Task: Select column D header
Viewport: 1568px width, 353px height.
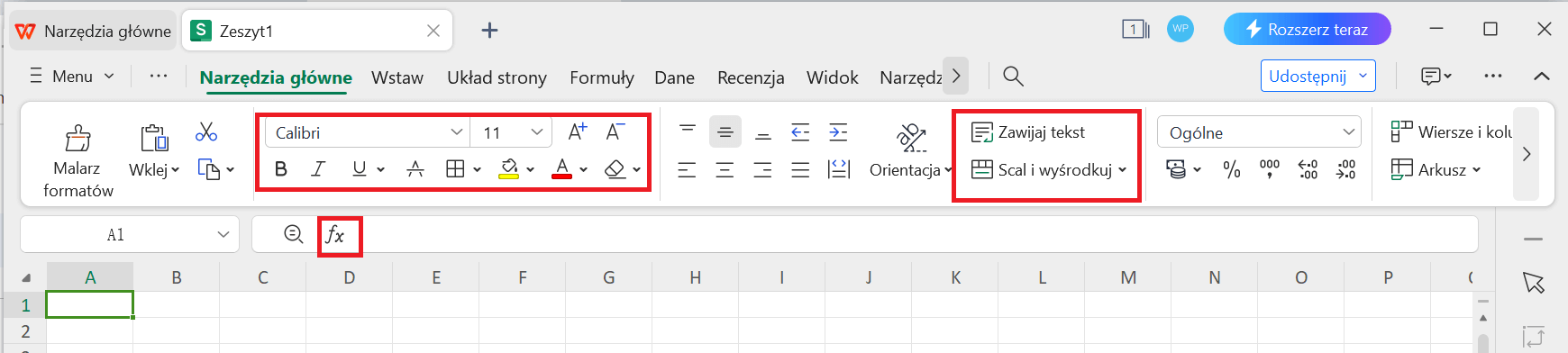Action: pyautogui.click(x=350, y=277)
